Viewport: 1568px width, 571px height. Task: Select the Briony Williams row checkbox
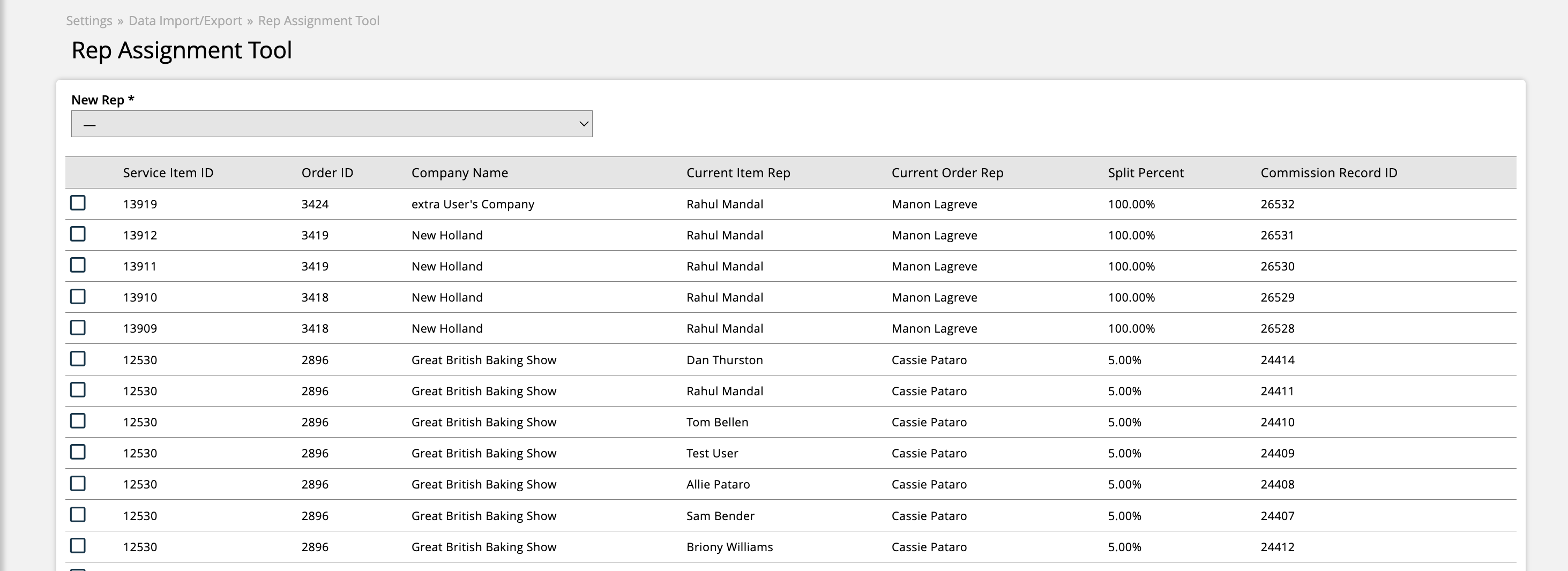pos(78,545)
